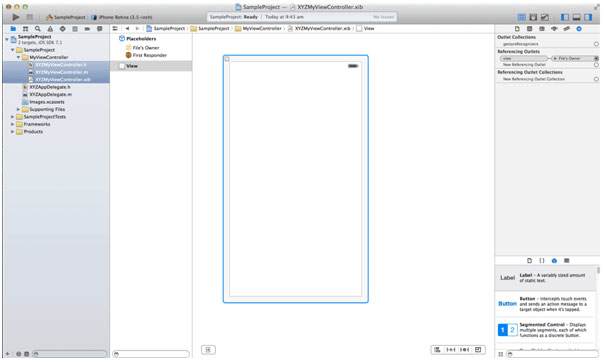
Task: Open the Symbol navigator tab icon
Action: click(25, 29)
